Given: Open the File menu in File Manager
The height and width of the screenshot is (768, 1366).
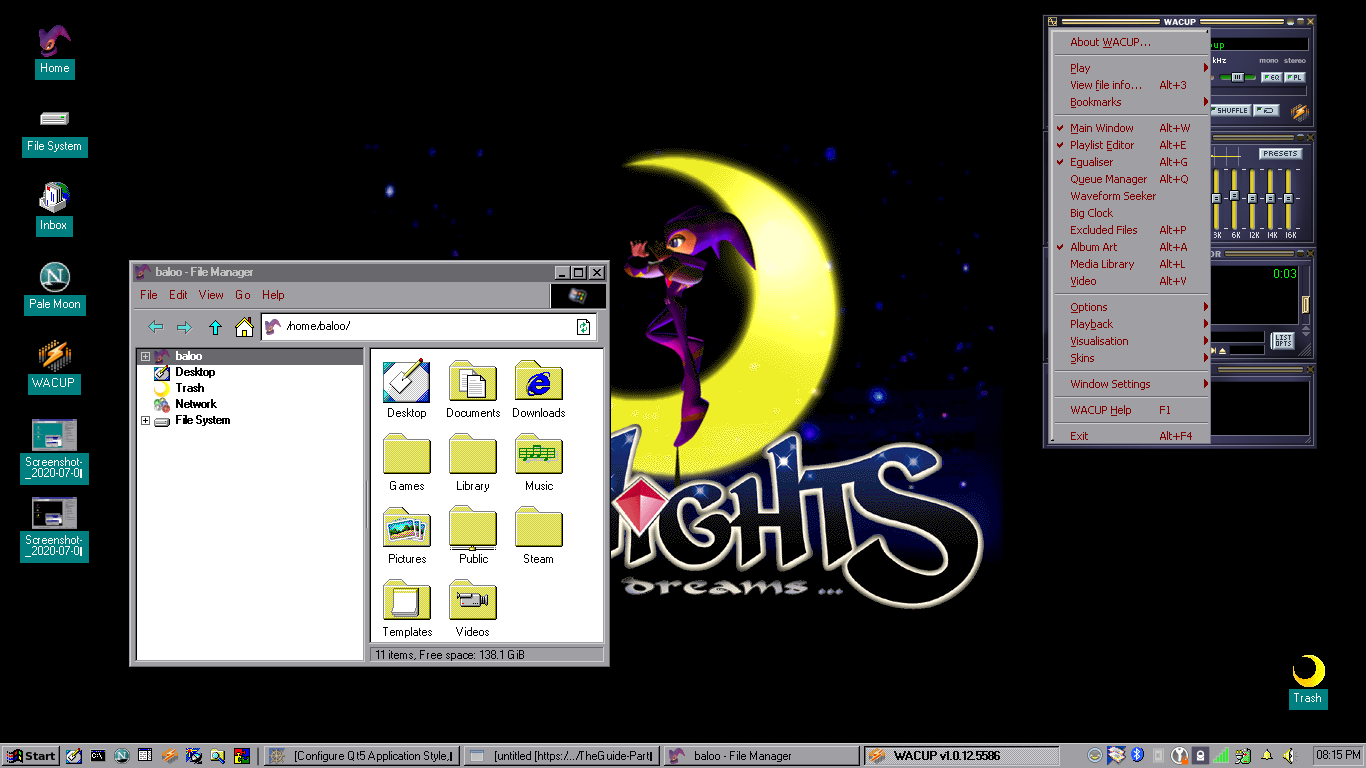Looking at the screenshot, I should click(149, 295).
